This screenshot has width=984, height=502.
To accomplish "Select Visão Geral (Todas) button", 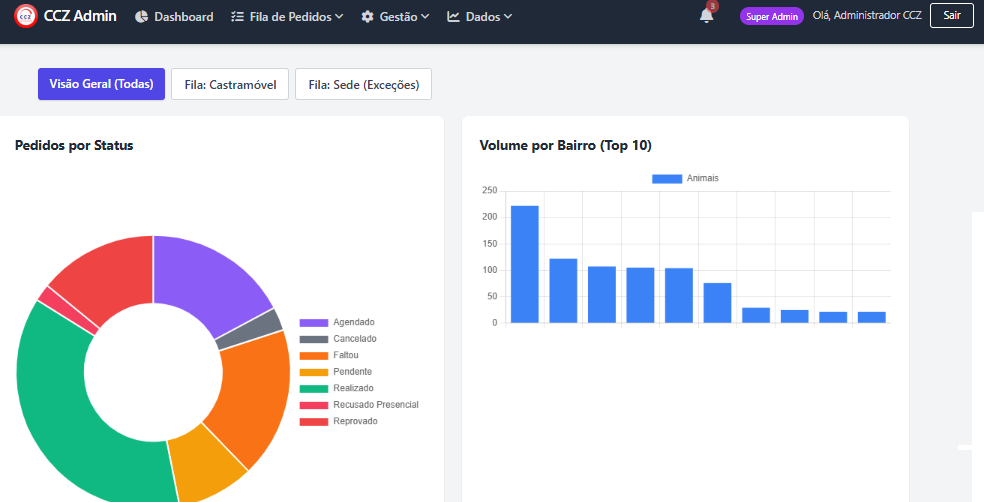I will (x=102, y=84).
